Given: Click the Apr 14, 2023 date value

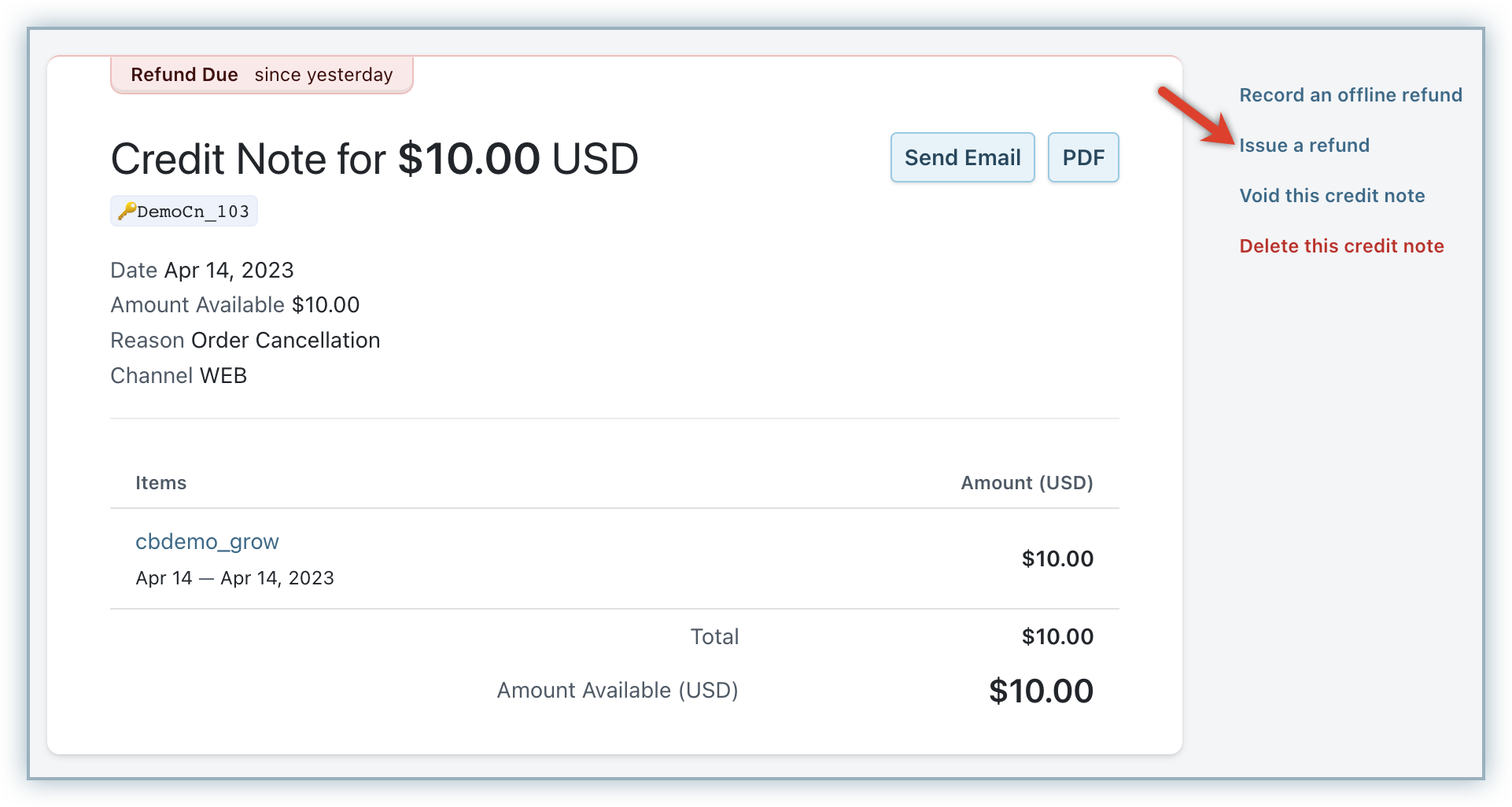Looking at the screenshot, I should coord(228,271).
